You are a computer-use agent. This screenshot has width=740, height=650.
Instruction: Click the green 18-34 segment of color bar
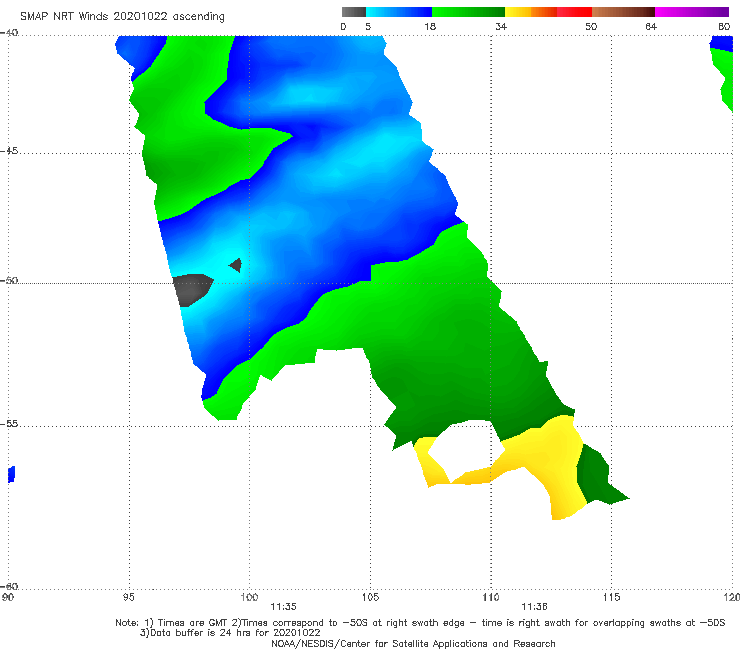pyautogui.click(x=468, y=12)
